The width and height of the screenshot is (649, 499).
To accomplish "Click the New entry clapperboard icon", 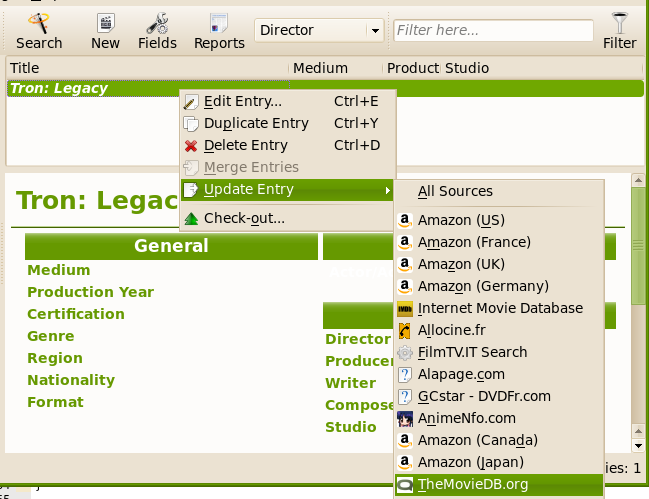I will coord(106,23).
